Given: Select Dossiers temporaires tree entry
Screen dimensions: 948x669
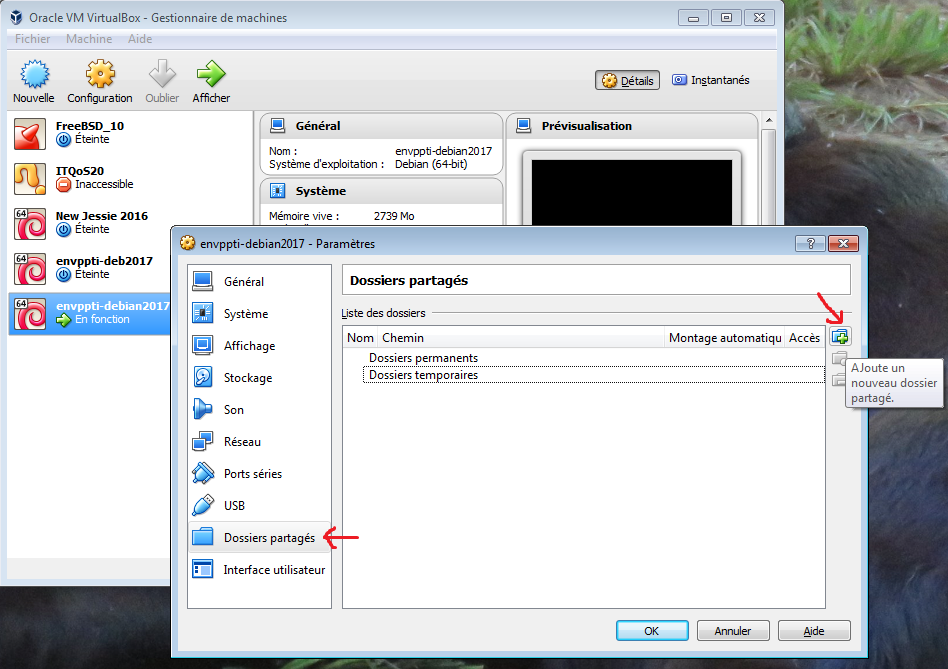Looking at the screenshot, I should pos(423,375).
